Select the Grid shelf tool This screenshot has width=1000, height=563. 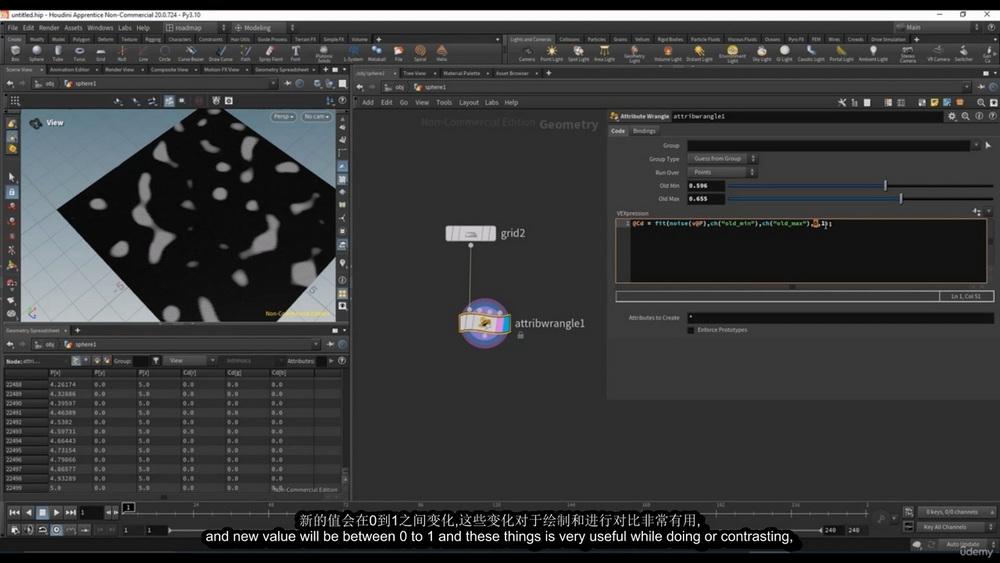click(100, 53)
